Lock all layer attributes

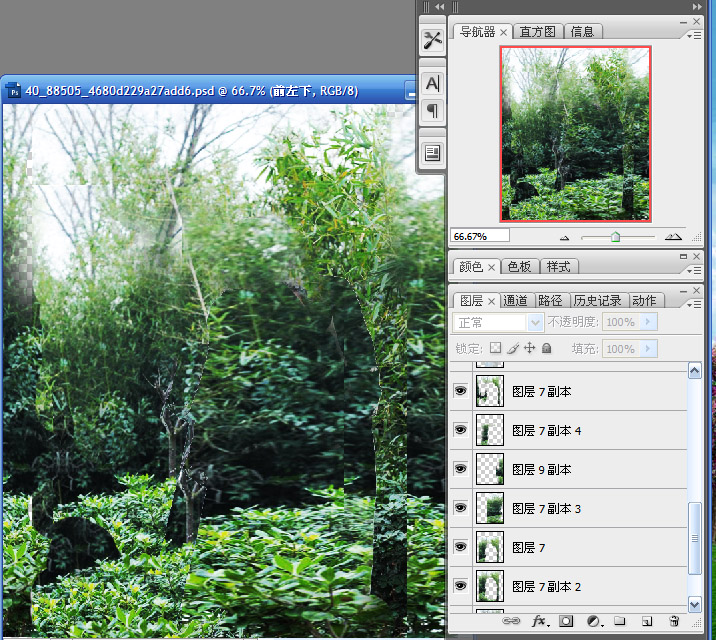point(546,348)
